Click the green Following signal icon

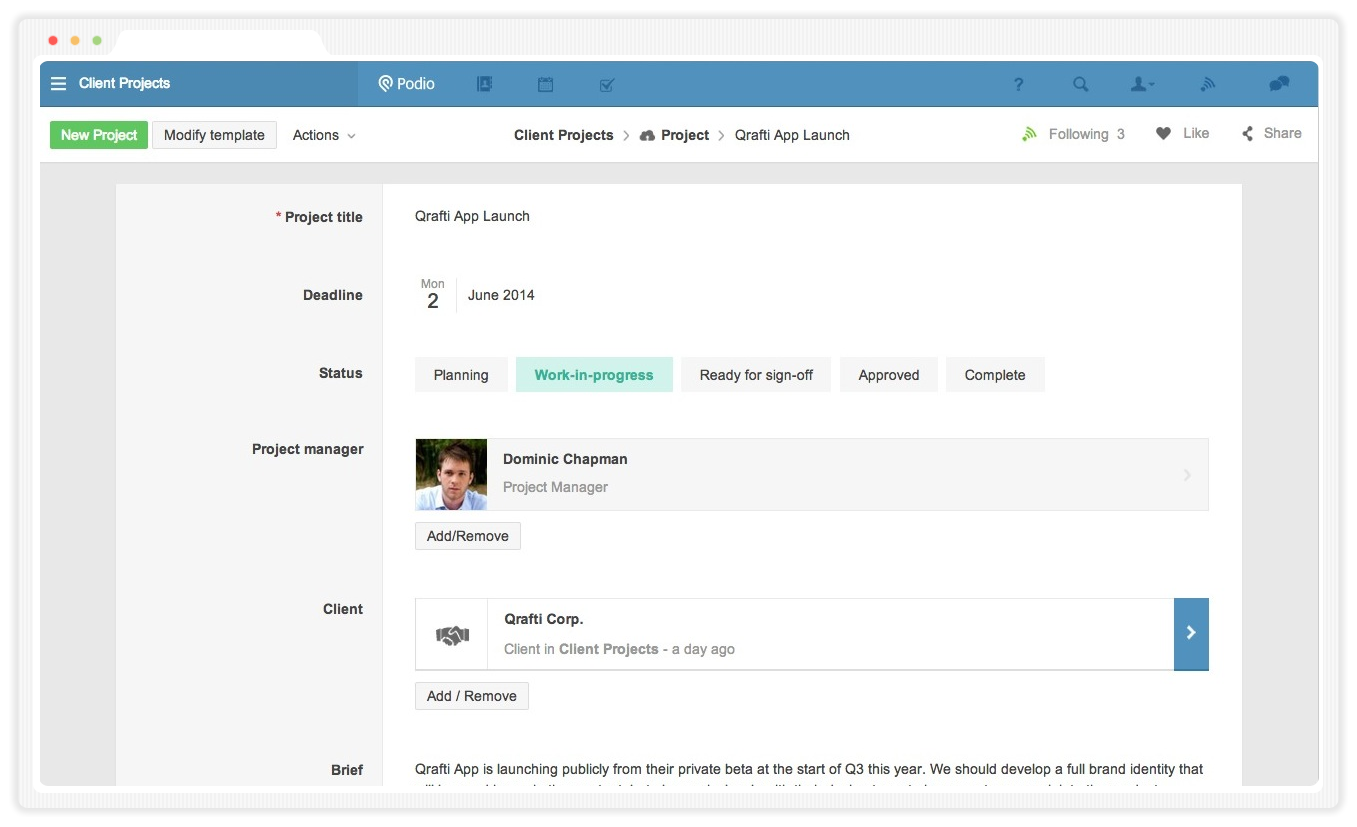pos(1029,134)
